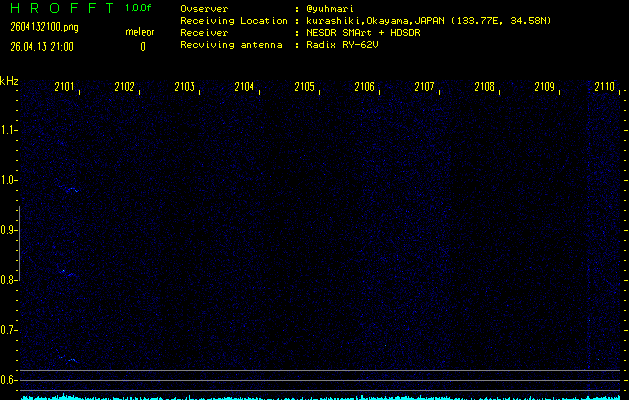This screenshot has height=400, width=629.
Task: Click the 2106 time marker
Action: 364,87
